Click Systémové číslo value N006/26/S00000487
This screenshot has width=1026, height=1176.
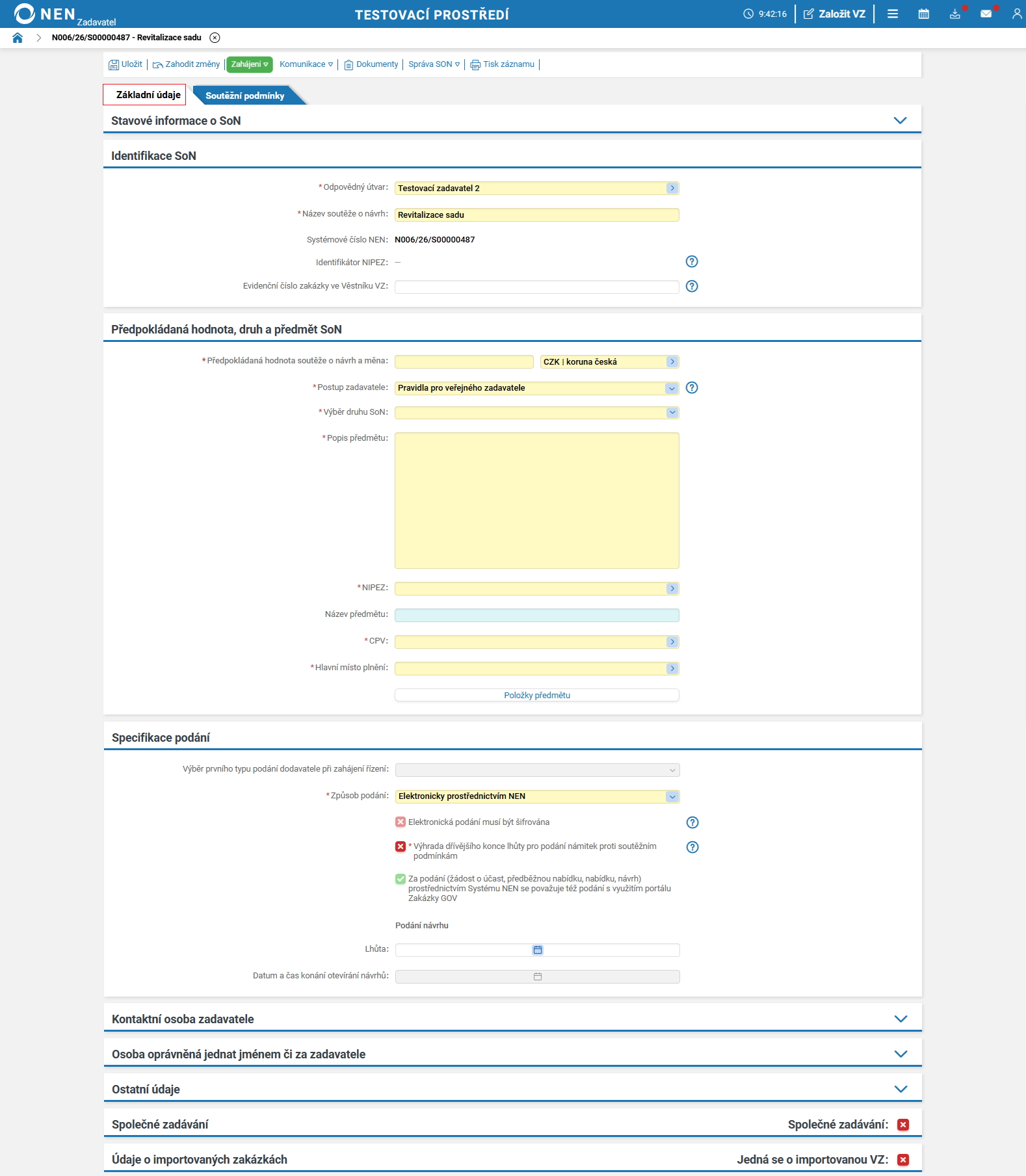point(435,240)
